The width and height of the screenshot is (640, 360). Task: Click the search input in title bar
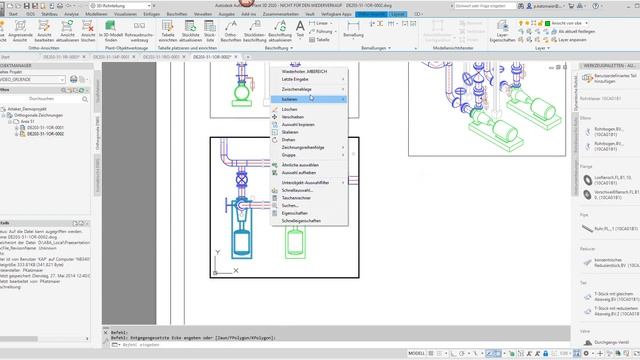486,6
